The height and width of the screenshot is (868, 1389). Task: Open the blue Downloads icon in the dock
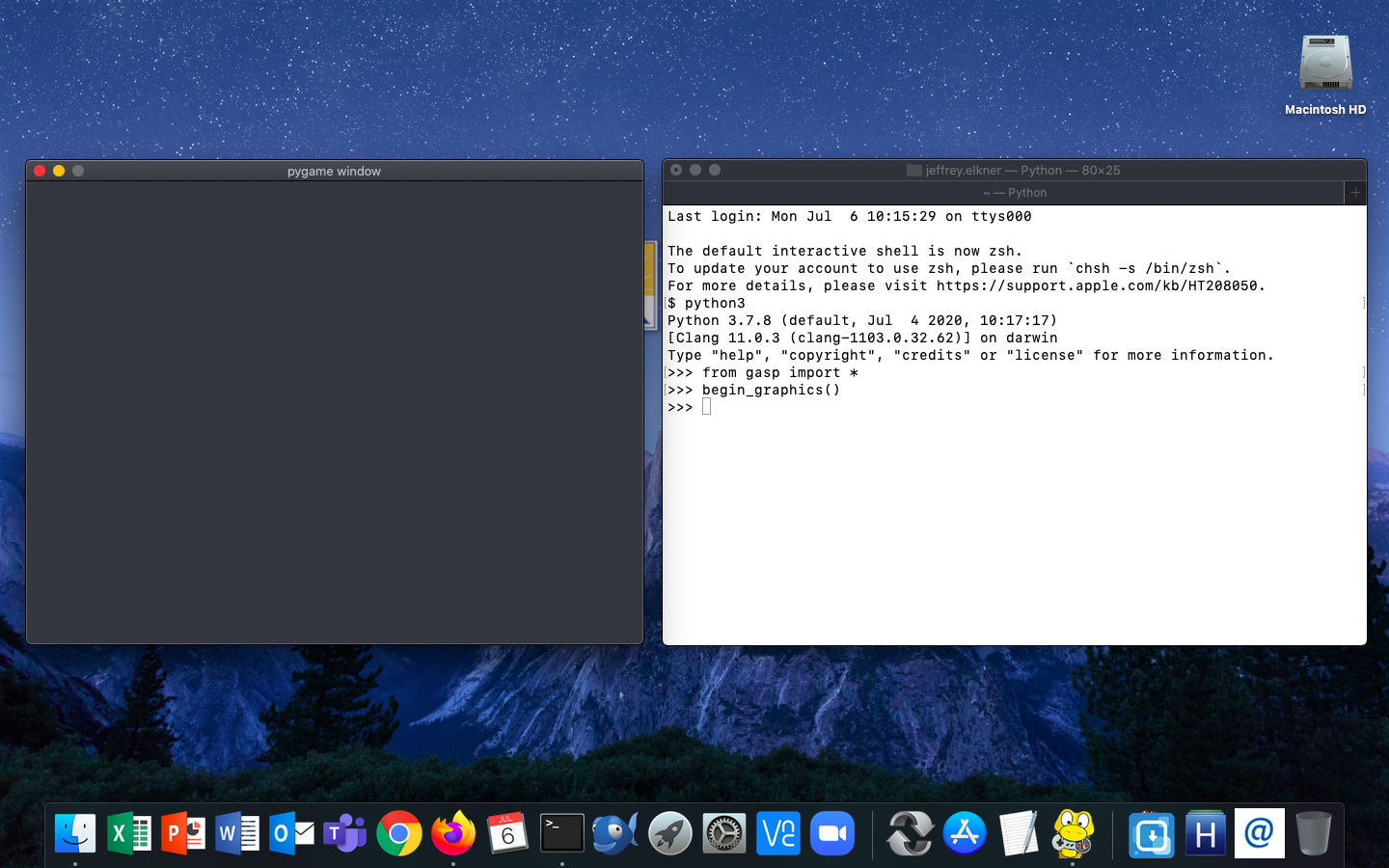coord(1151,834)
